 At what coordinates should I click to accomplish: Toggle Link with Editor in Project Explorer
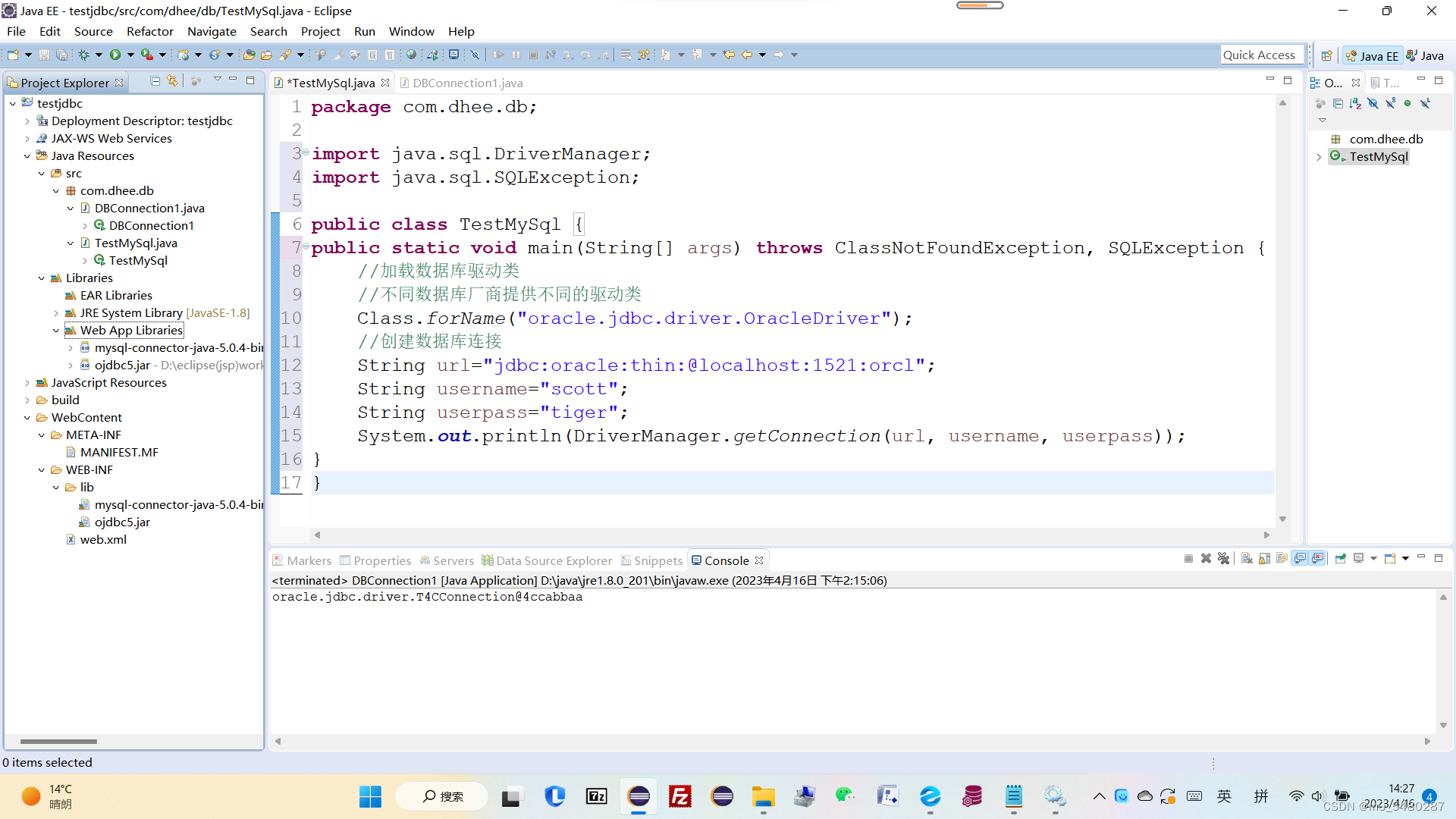click(x=173, y=81)
